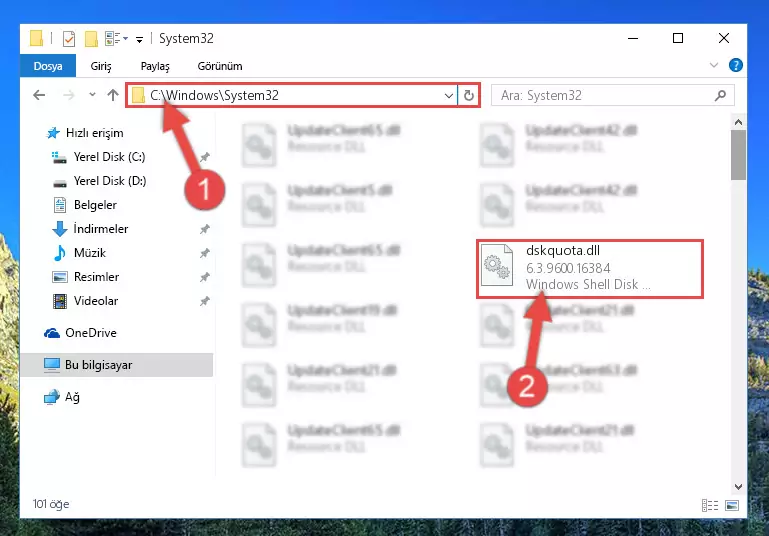Click the 101 öğe item count text
Screen dimensions: 769x536
(x=51, y=504)
